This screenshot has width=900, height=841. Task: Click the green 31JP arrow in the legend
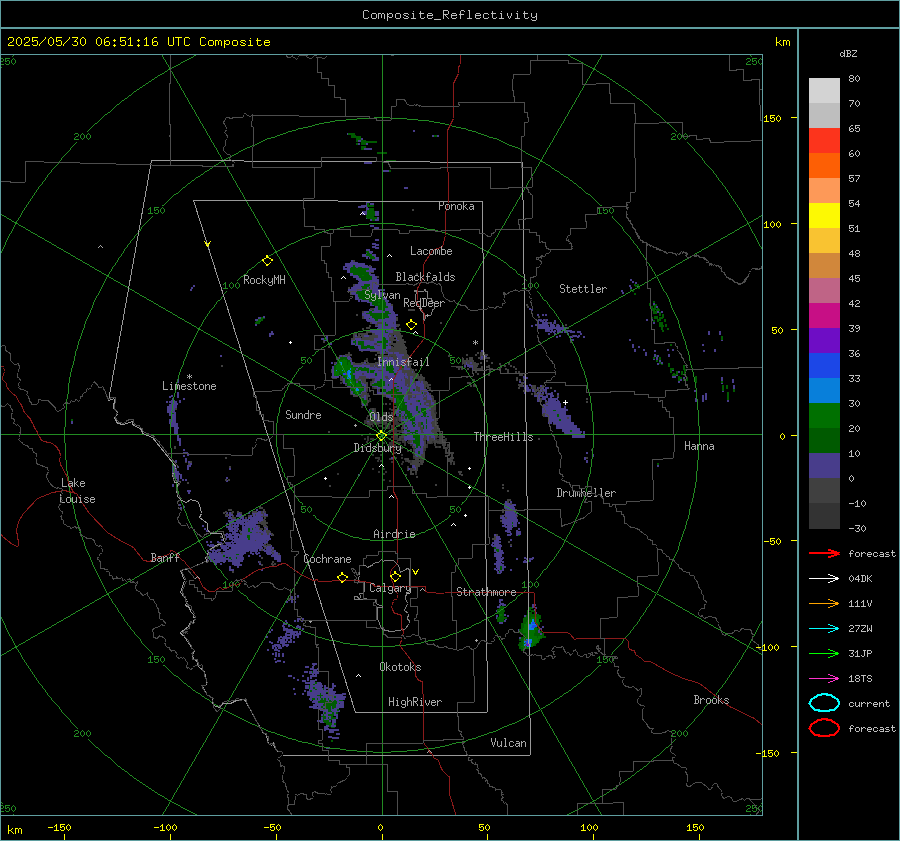tap(824, 653)
